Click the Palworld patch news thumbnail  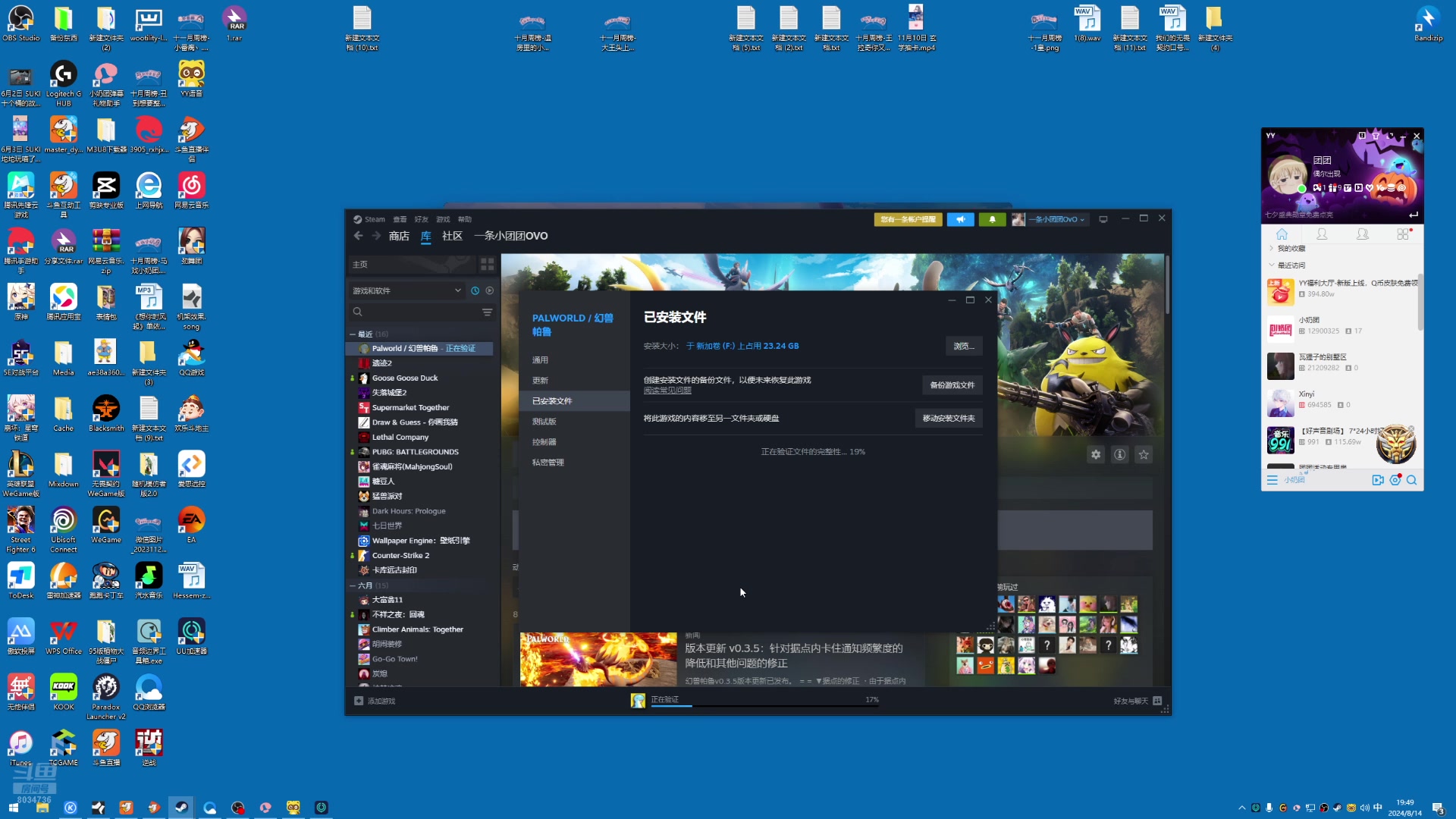[598, 660]
